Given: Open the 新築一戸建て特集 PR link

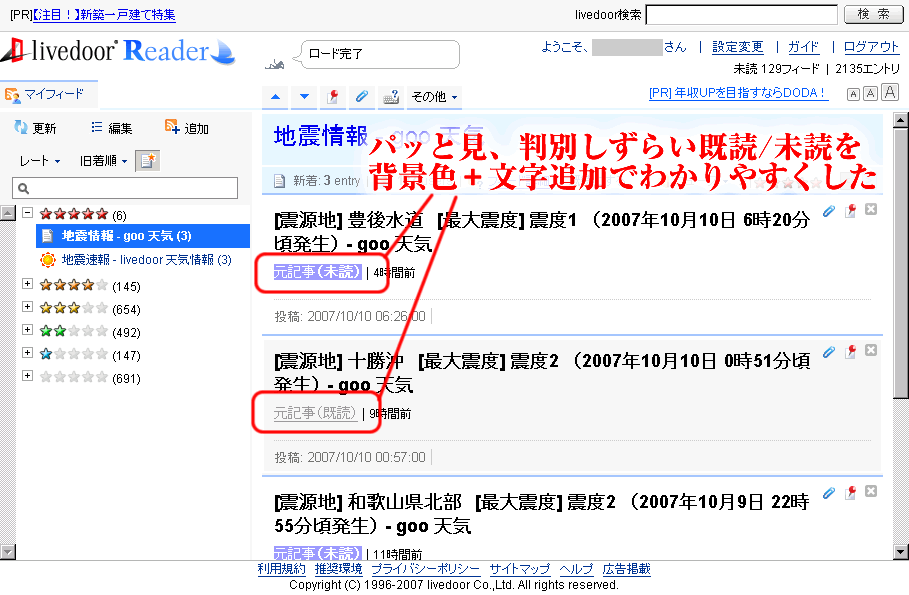Looking at the screenshot, I should (x=104, y=14).
